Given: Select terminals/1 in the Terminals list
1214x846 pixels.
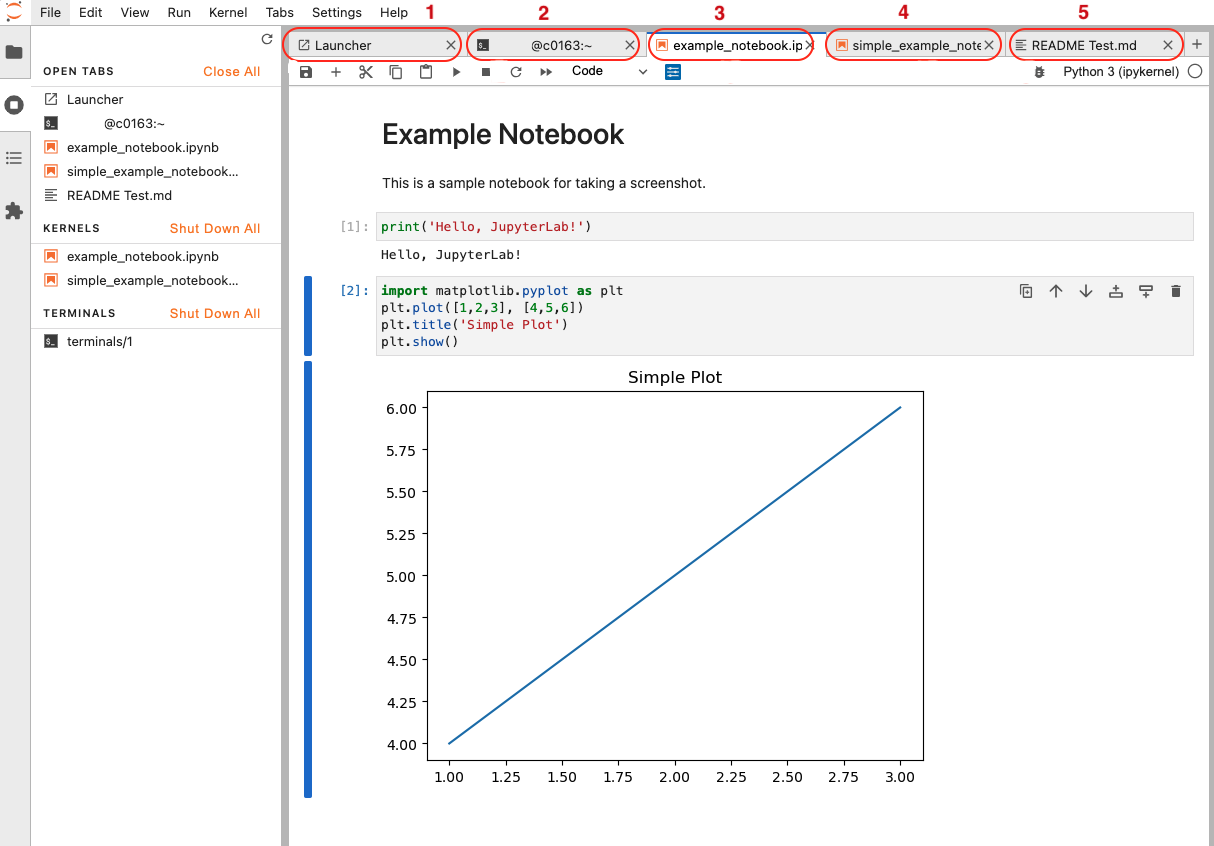Looking at the screenshot, I should 100,341.
